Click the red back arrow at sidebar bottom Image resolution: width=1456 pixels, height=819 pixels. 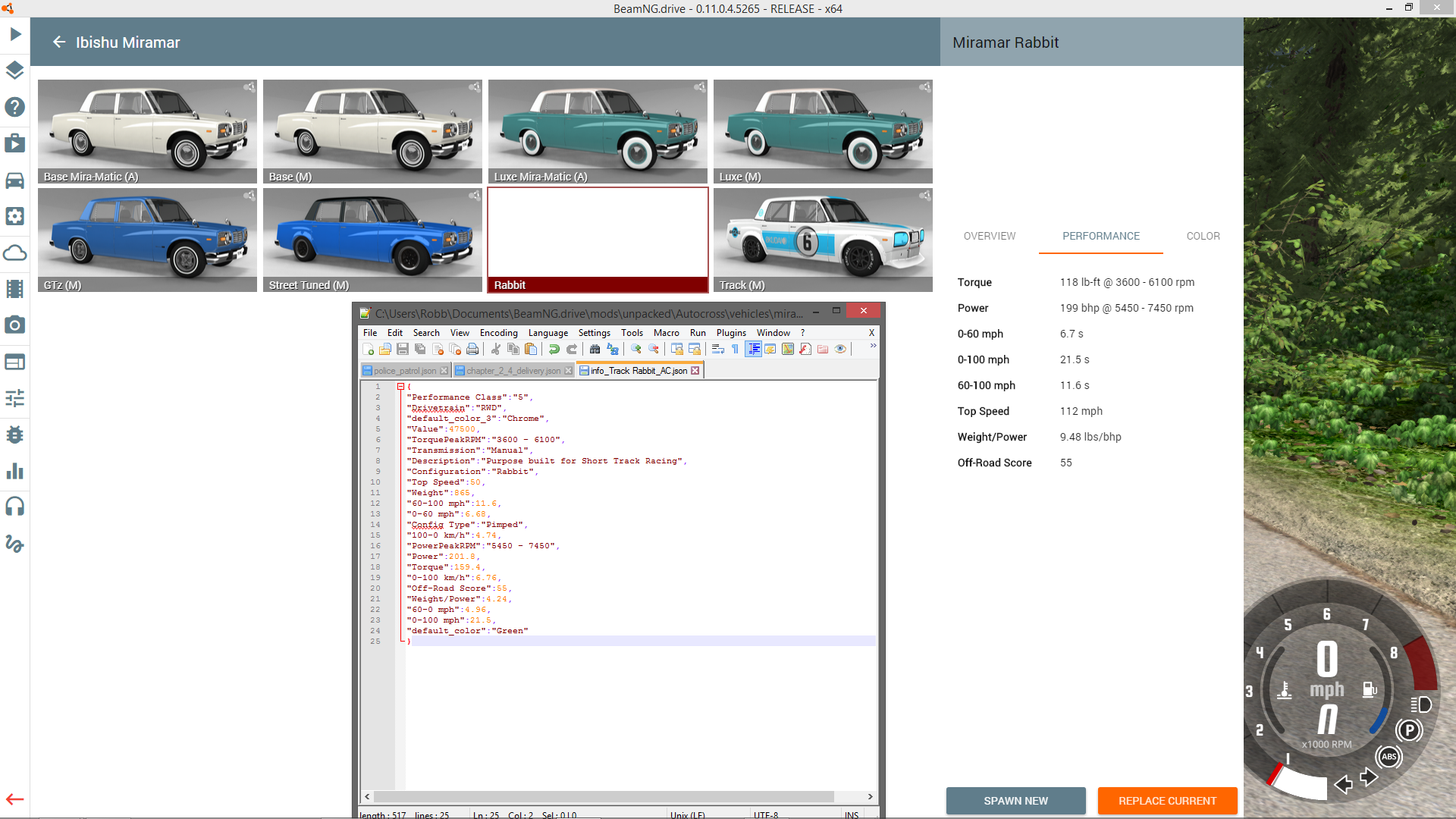tap(15, 799)
